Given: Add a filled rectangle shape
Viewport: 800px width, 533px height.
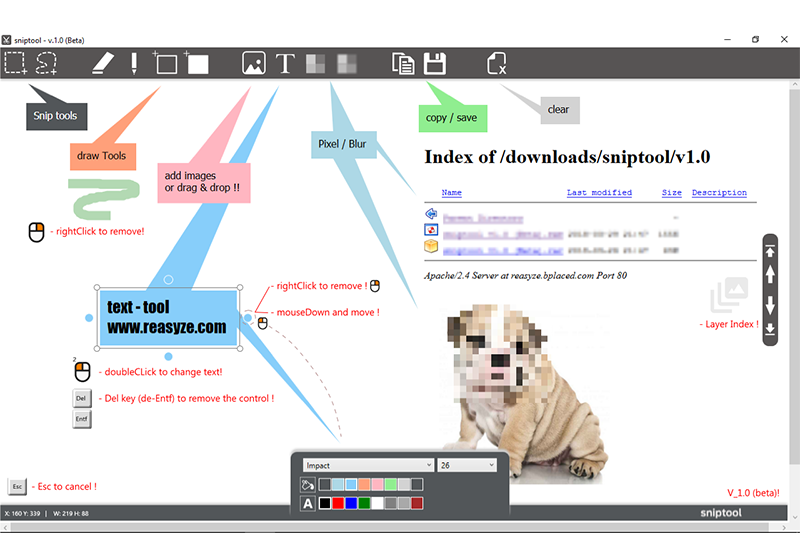Looking at the screenshot, I should [196, 63].
